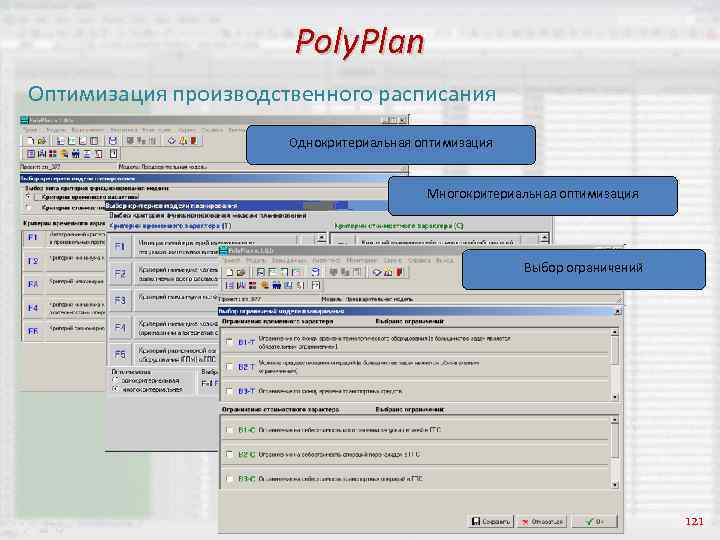Click the eraser-shaped icon in the front window toolbar
Image resolution: width=720 pixels, height=540 pixels.
pos(377,272)
